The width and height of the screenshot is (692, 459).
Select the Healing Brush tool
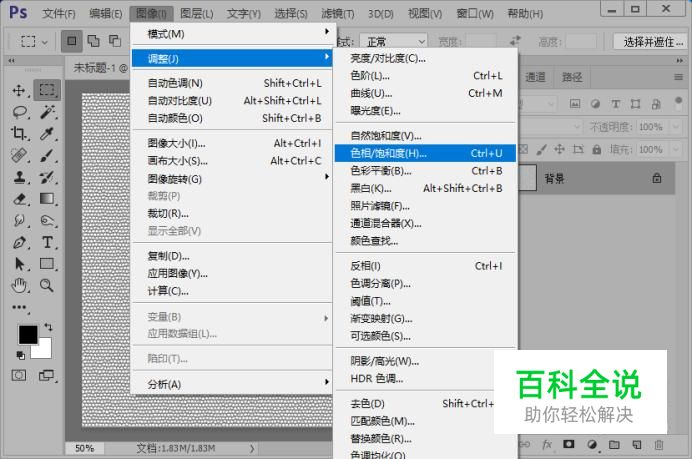coord(19,155)
